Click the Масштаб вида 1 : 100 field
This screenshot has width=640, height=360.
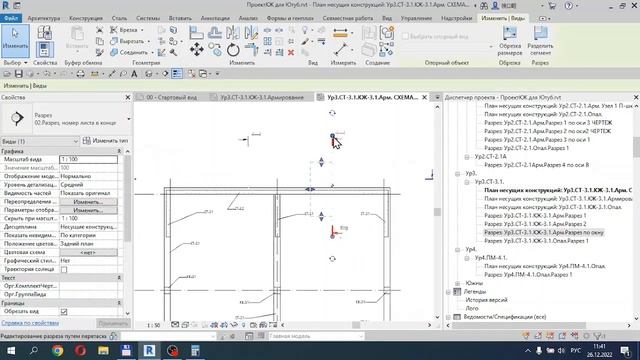tap(89, 159)
